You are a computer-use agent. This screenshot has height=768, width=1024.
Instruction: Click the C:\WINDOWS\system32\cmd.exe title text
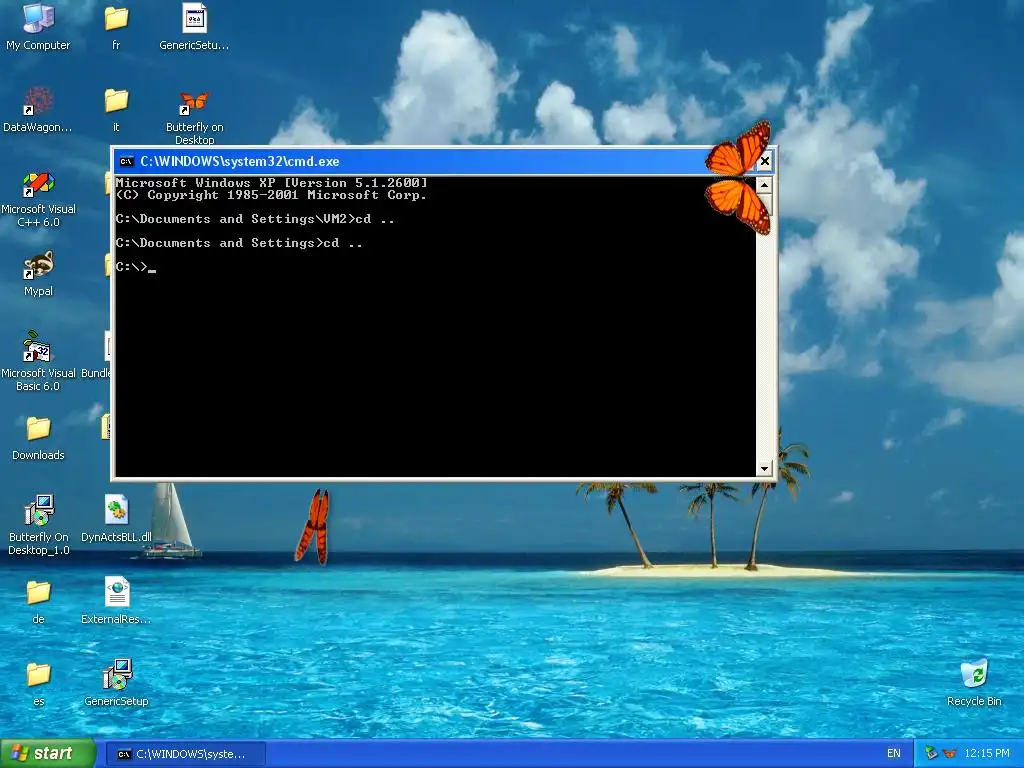click(x=240, y=161)
